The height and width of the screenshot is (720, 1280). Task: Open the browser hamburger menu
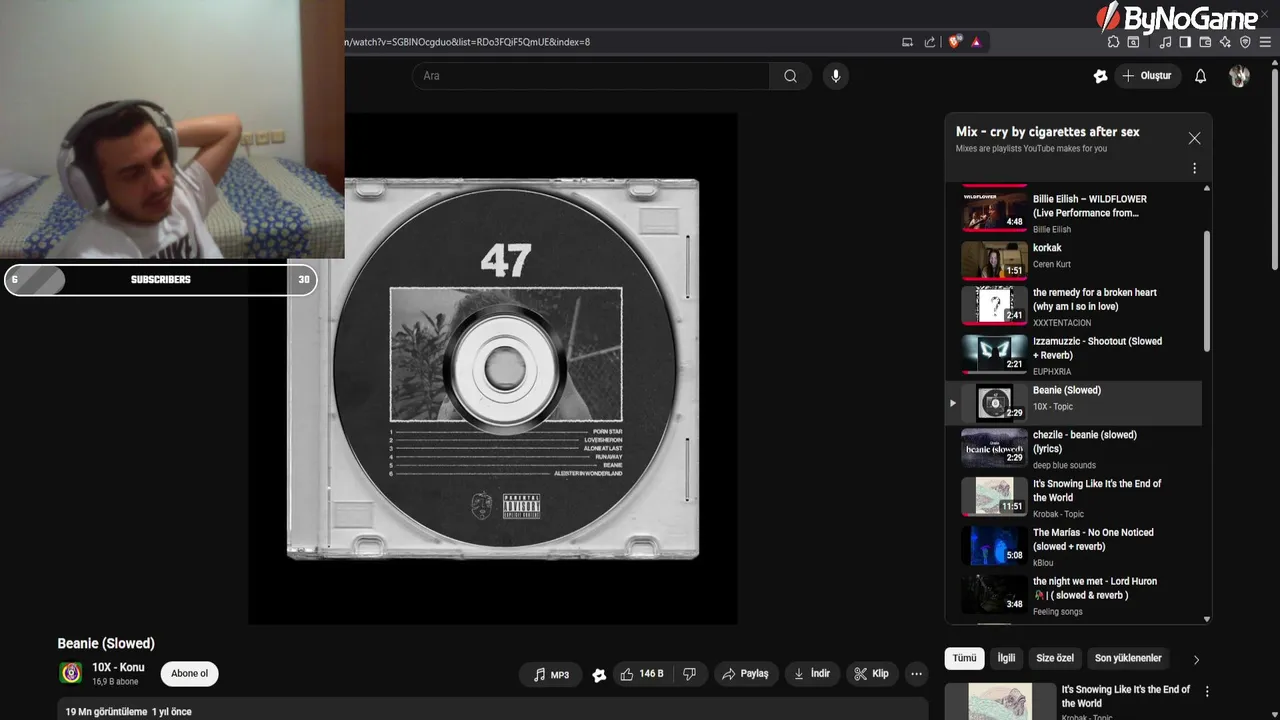coord(1266,42)
